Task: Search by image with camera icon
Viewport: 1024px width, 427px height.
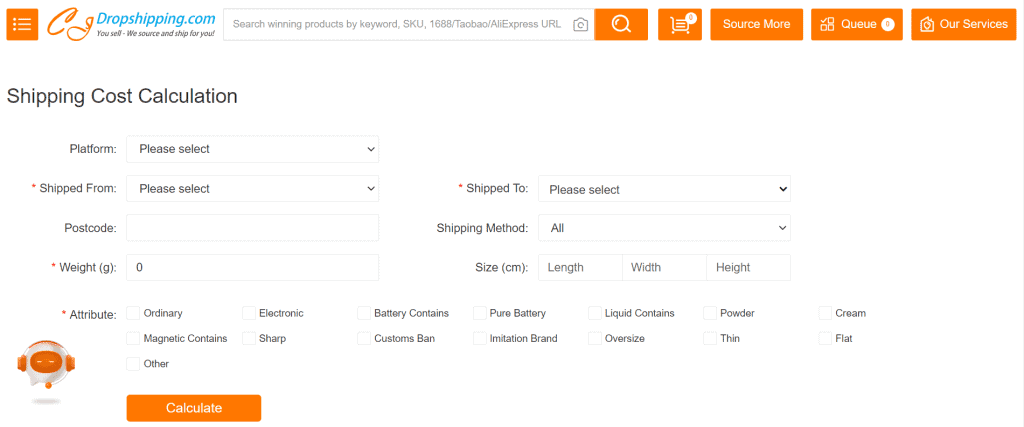Action: tap(580, 25)
